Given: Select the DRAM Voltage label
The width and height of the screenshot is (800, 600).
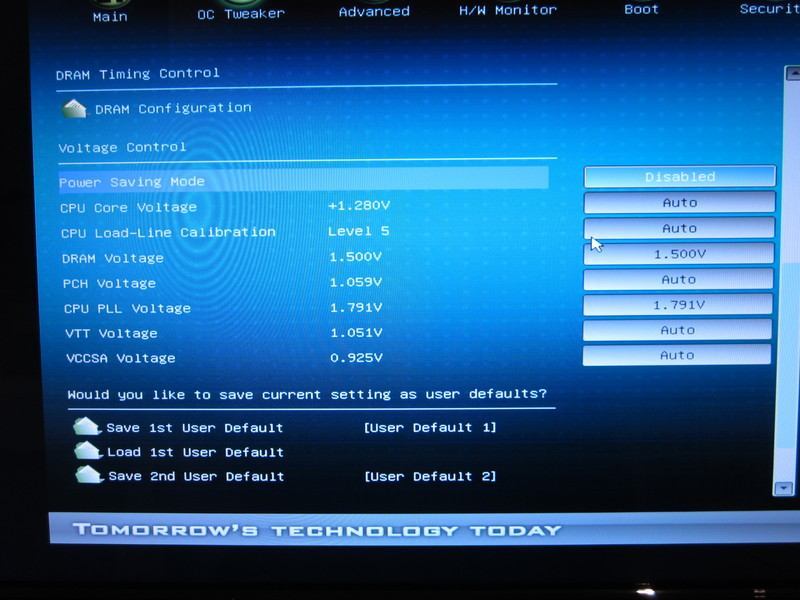Looking at the screenshot, I should coord(113,258).
